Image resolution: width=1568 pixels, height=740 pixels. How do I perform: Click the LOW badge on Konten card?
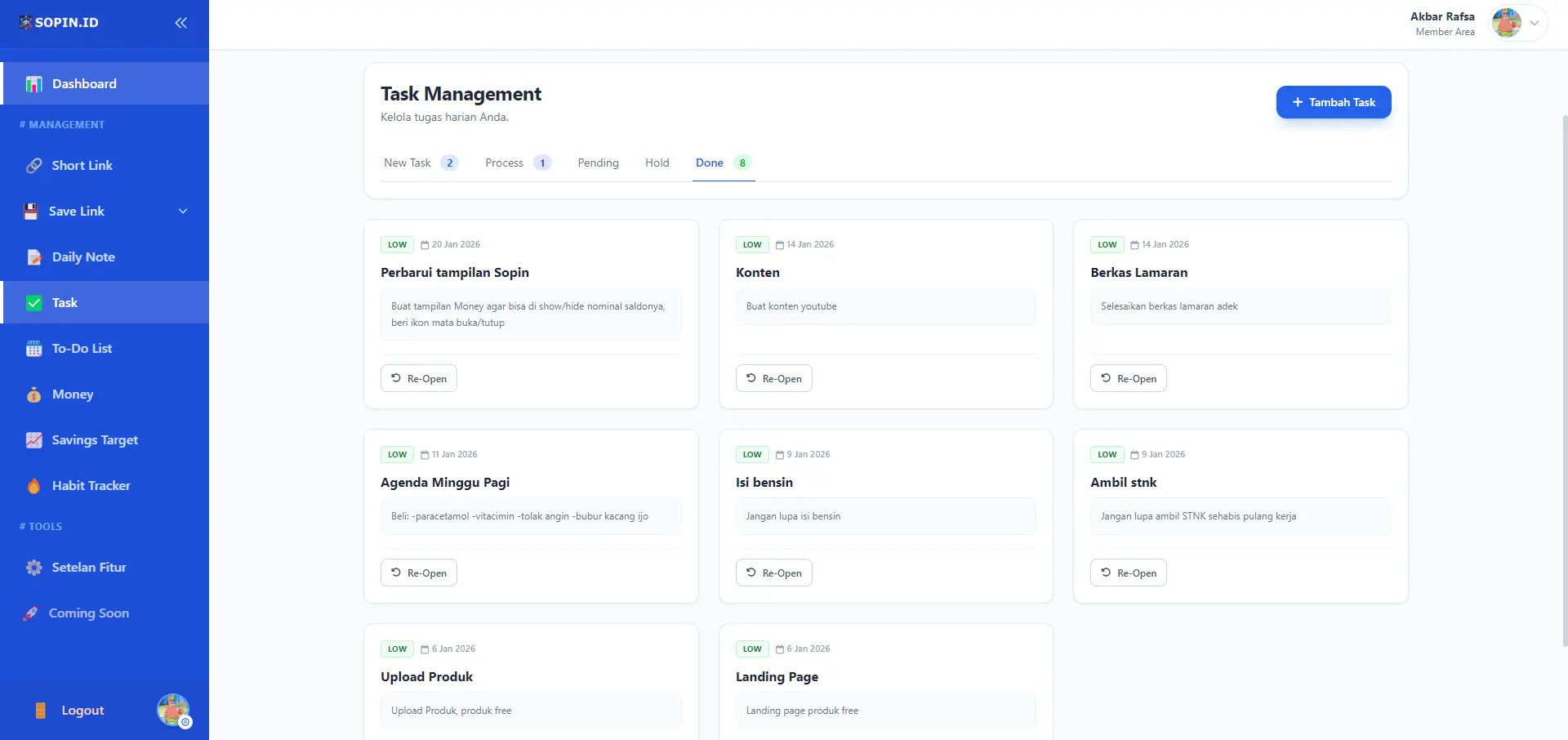click(x=752, y=245)
